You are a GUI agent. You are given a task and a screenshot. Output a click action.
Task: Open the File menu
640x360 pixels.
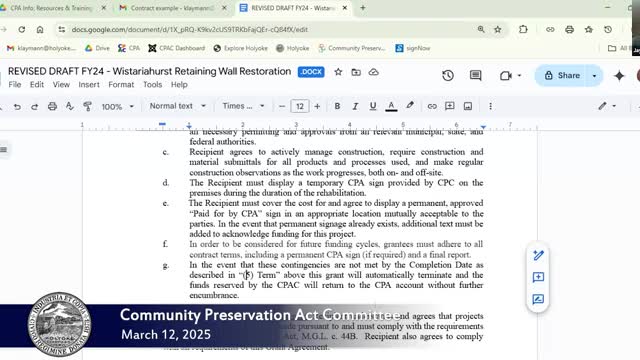click(15, 84)
